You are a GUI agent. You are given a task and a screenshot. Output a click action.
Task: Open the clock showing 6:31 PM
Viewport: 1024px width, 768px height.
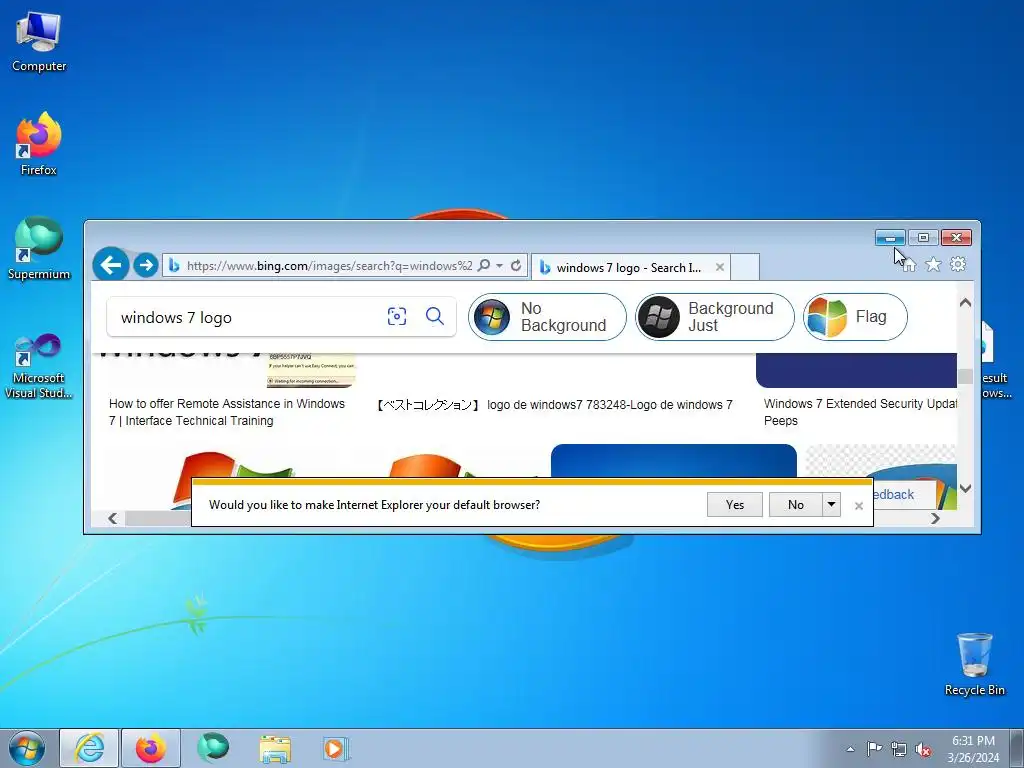973,749
